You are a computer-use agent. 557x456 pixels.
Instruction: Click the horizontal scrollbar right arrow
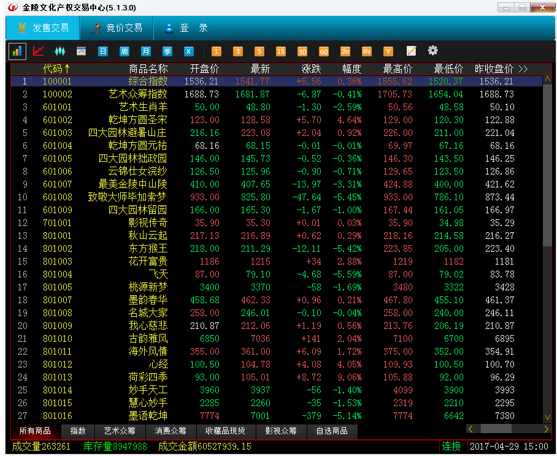coord(546,429)
